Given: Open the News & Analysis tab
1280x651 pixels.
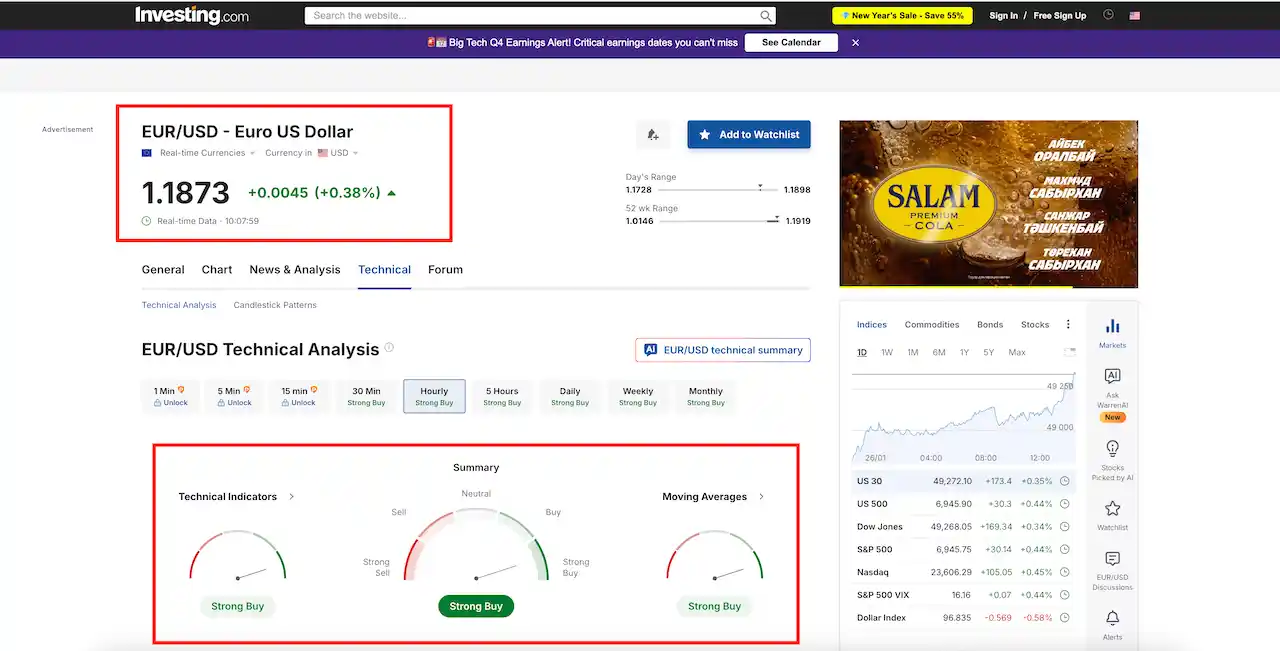Looking at the screenshot, I should point(295,269).
